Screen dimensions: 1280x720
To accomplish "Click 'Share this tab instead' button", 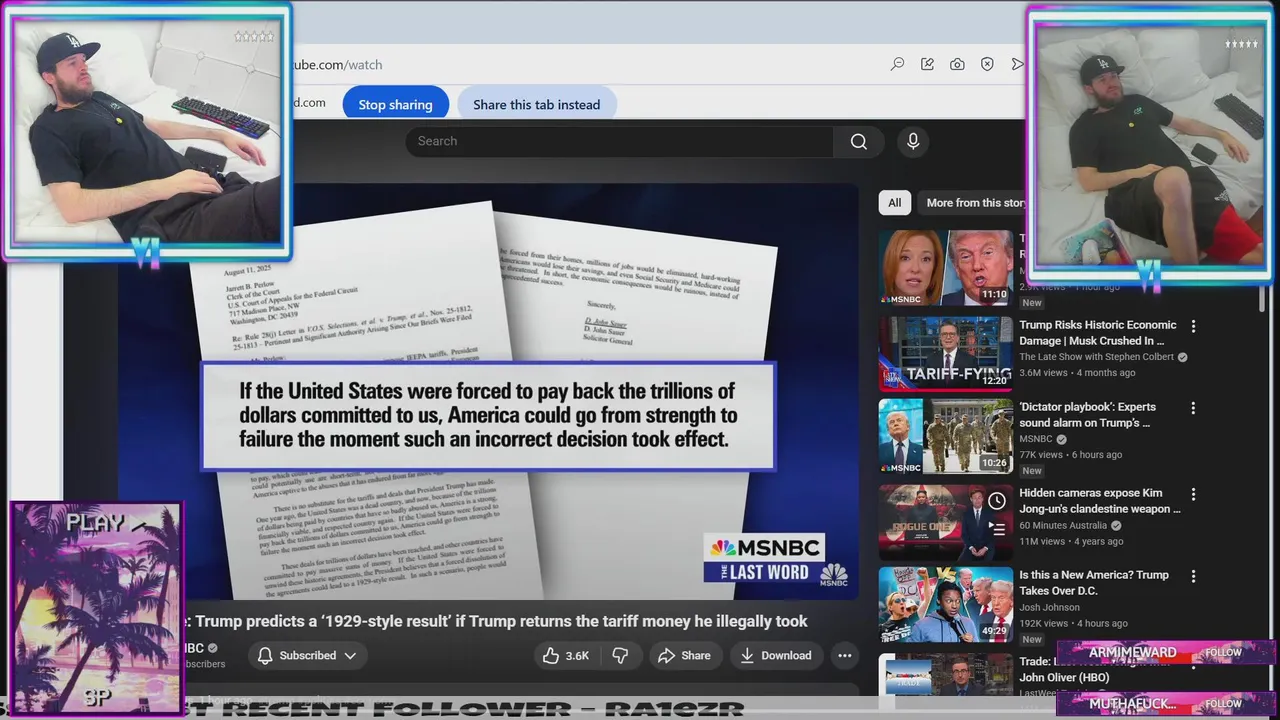I will [x=537, y=104].
